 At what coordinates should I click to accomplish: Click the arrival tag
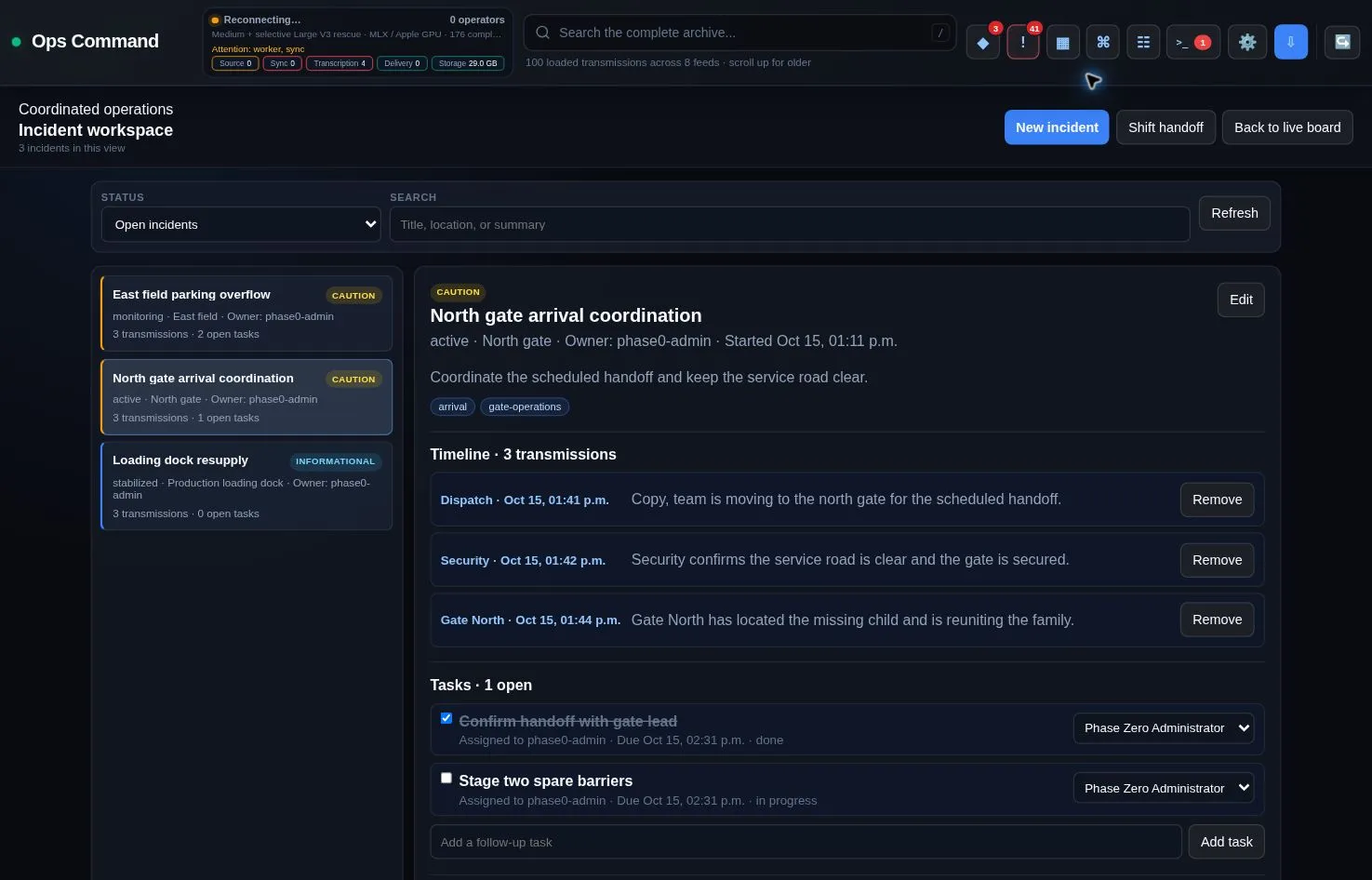[453, 407]
